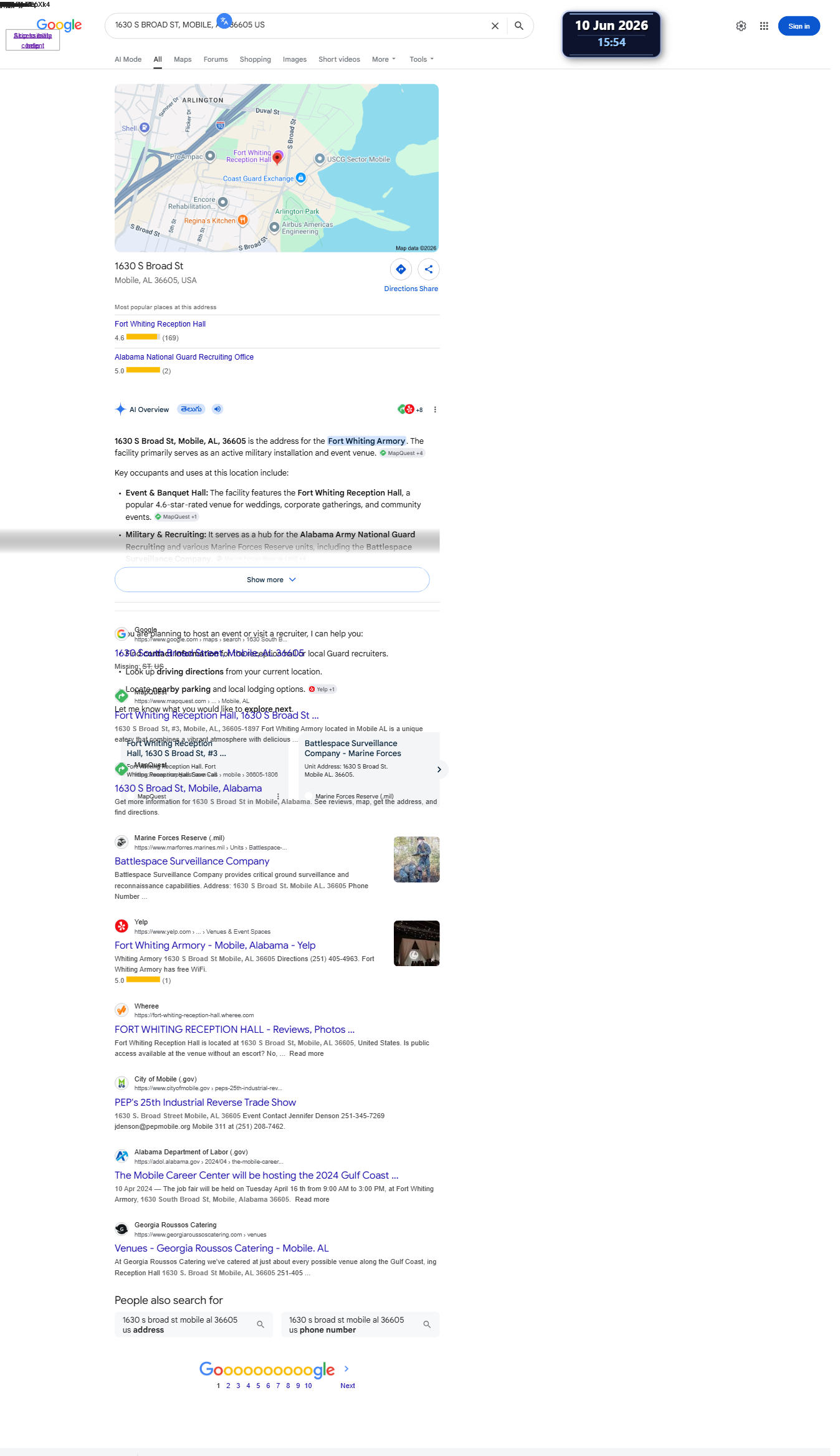Viewport: 840px width, 1456px height.
Task: Click the Georgia Roussos Catering favicon
Action: tap(122, 1229)
